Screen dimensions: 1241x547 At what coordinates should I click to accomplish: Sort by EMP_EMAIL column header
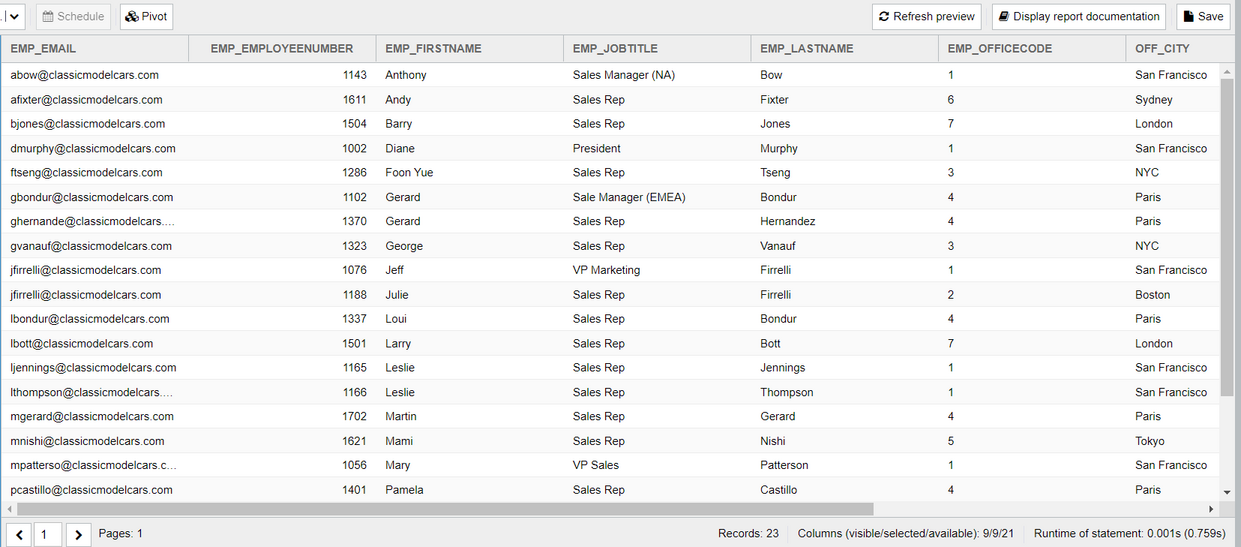point(43,48)
